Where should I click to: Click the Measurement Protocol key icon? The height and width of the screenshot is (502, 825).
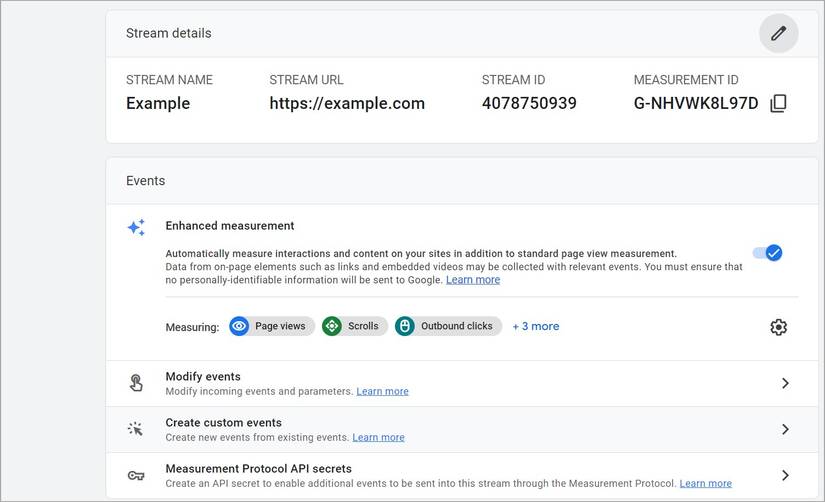pos(136,476)
